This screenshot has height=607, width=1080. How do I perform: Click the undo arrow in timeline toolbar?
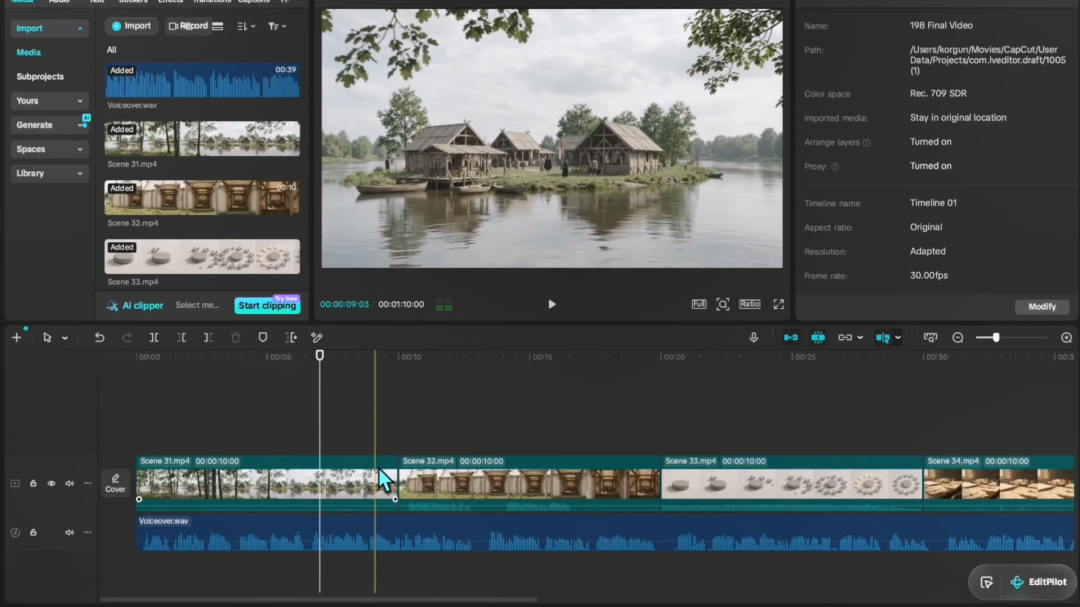click(x=99, y=338)
